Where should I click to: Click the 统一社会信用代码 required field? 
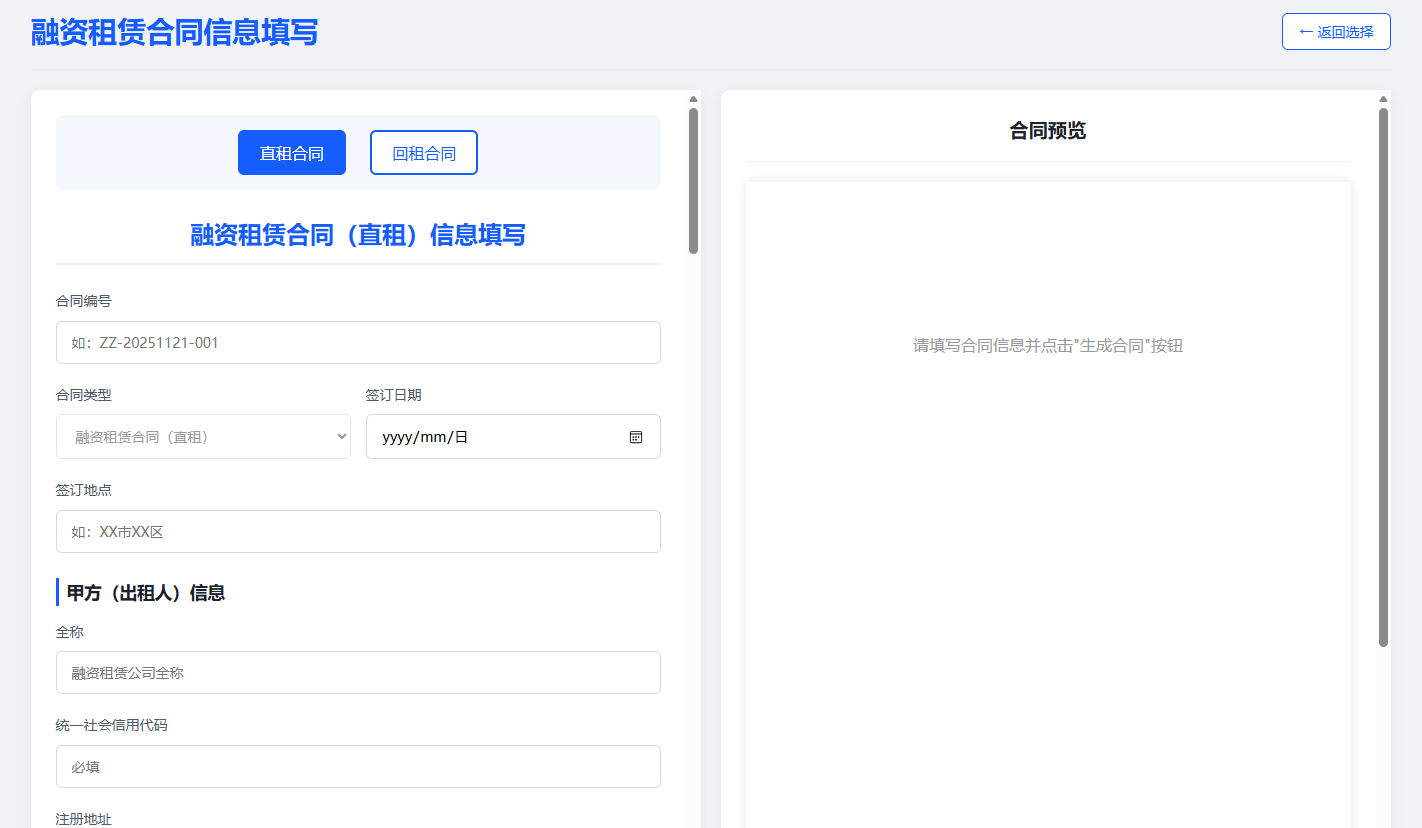pyautogui.click(x=358, y=766)
